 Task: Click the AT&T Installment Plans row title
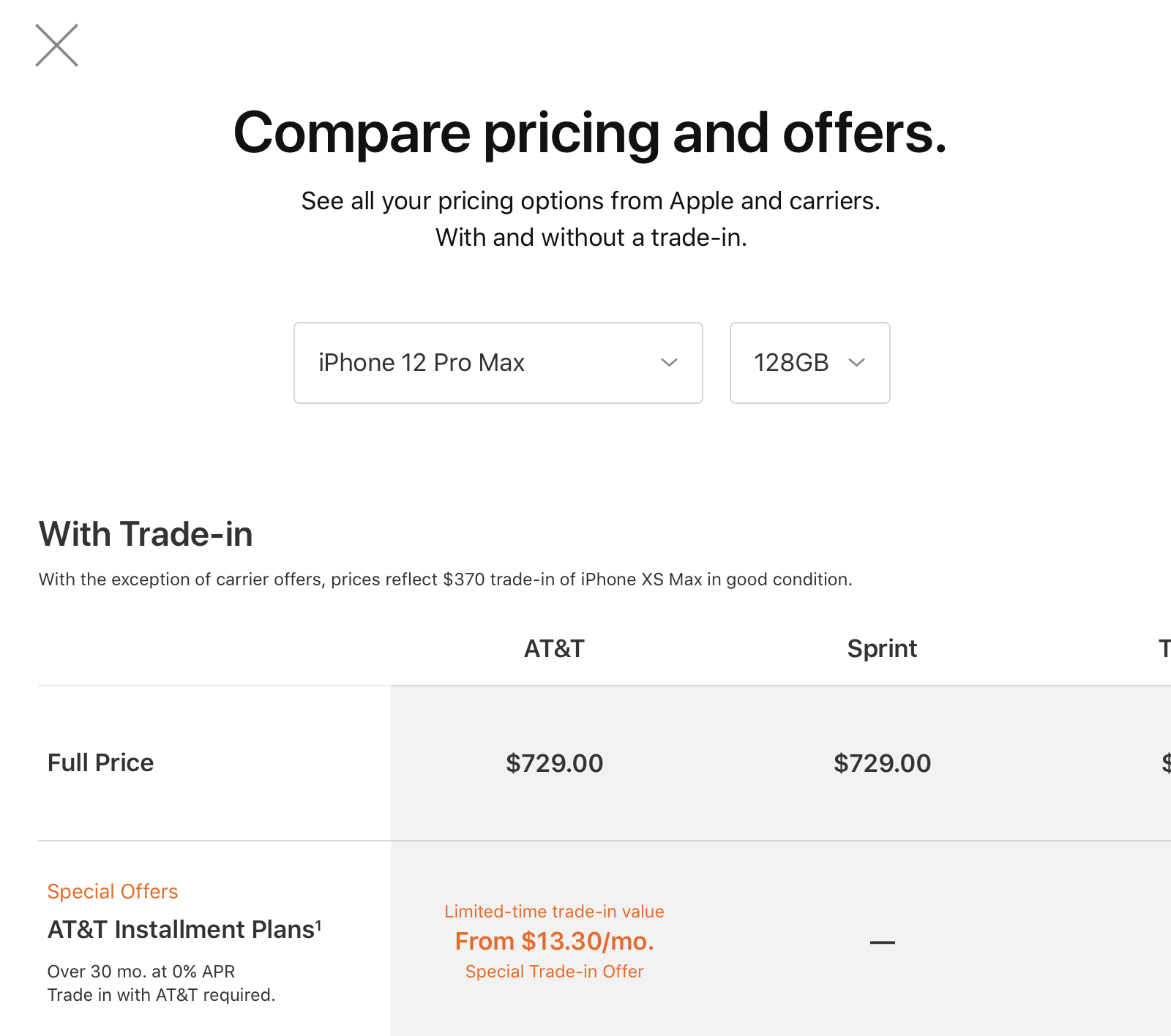click(181, 930)
